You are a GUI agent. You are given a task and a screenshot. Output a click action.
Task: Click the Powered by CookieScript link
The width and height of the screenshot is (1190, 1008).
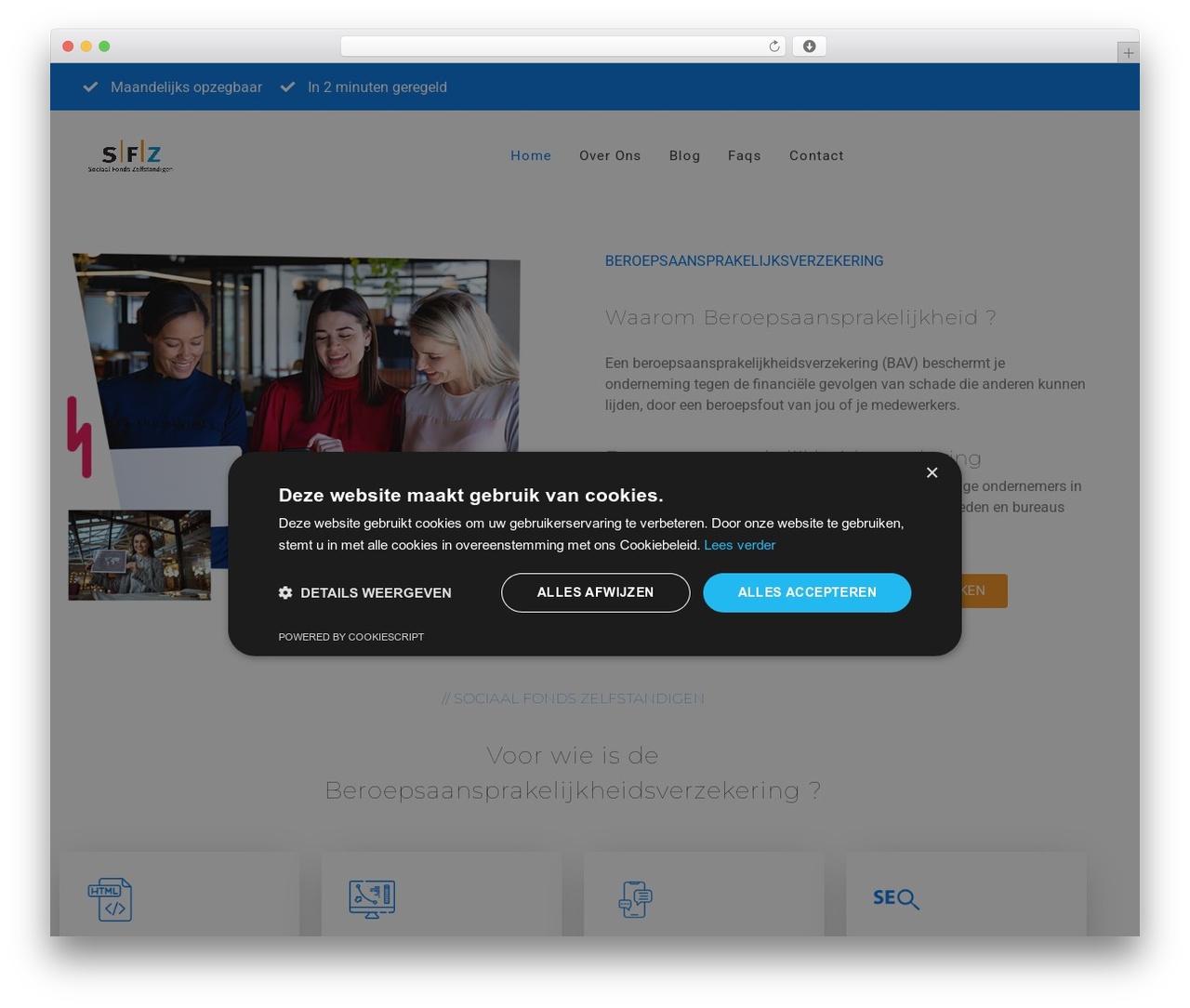coord(351,637)
